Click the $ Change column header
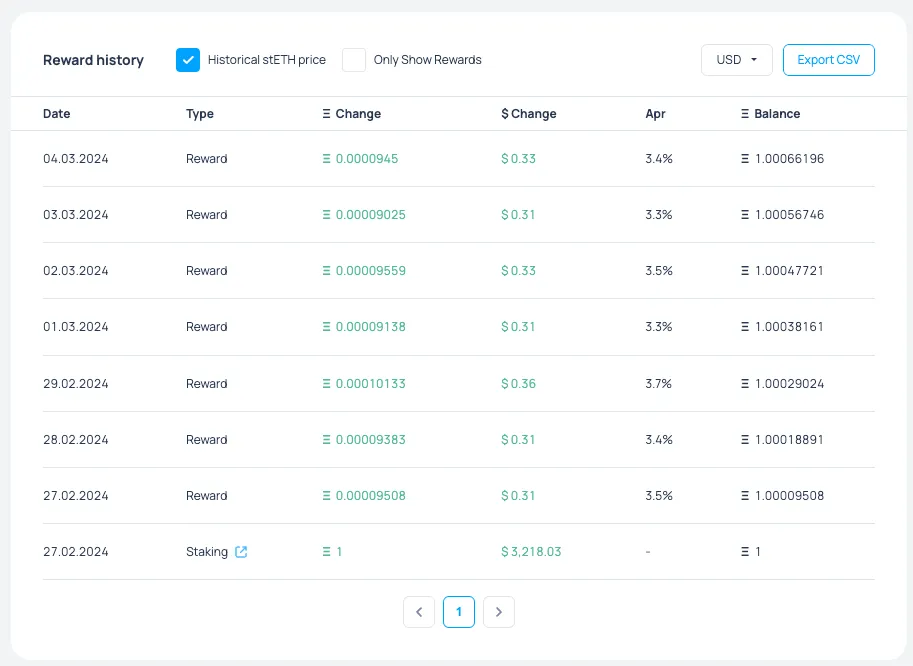 (529, 114)
